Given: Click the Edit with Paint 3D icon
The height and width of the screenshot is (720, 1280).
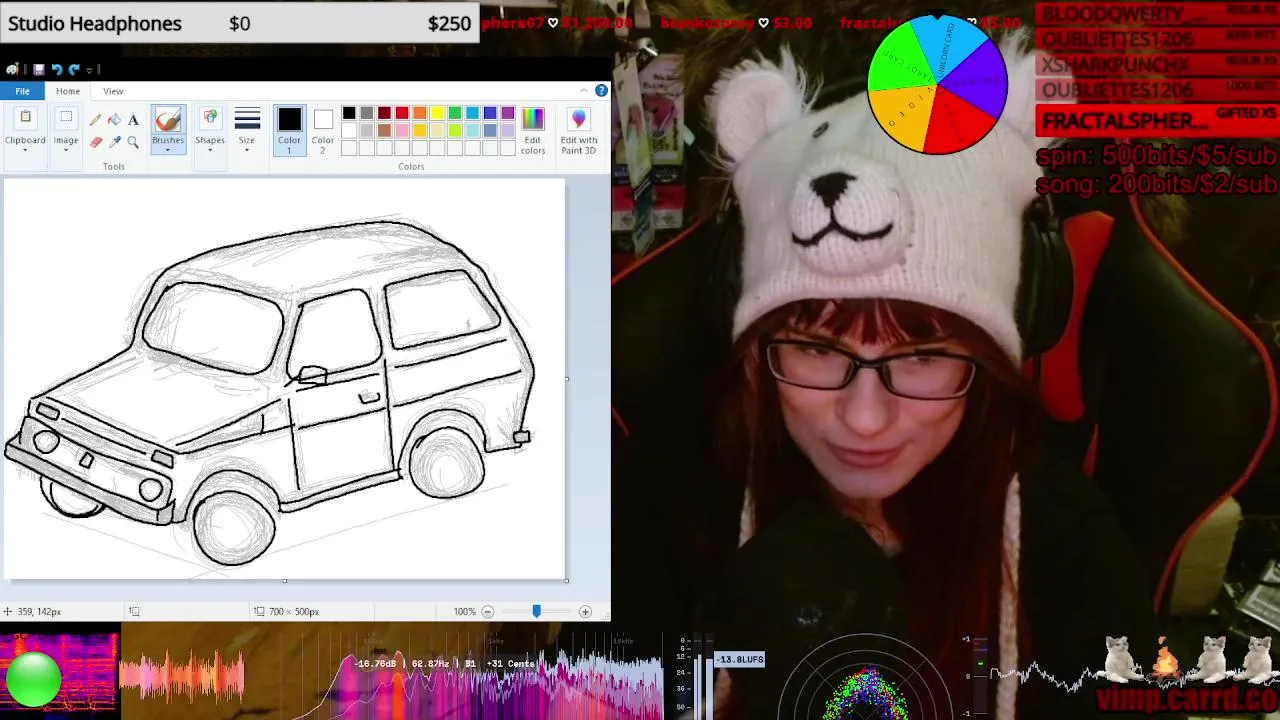Looking at the screenshot, I should pos(578,119).
